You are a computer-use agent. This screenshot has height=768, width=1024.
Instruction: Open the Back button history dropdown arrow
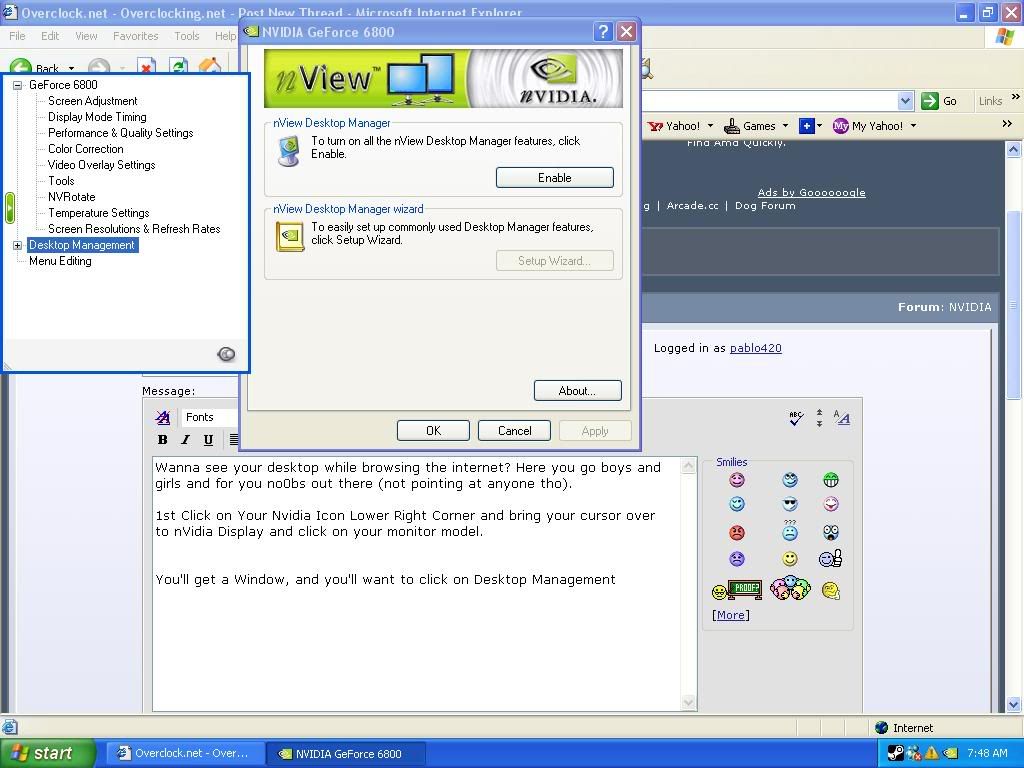(71, 68)
